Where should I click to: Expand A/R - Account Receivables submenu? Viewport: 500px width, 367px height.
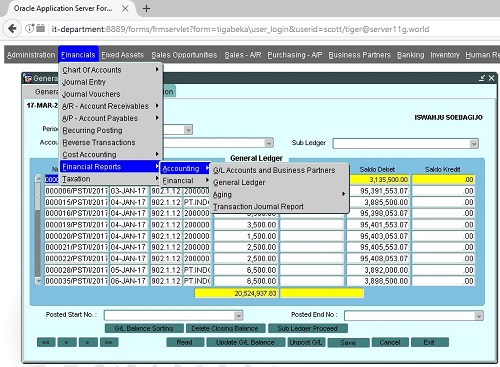coord(111,106)
